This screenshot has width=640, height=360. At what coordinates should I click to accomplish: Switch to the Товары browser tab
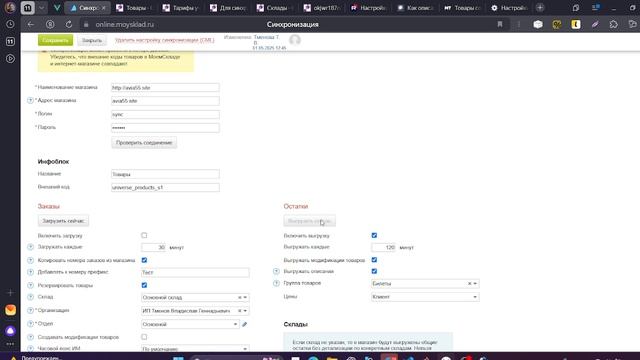click(x=134, y=8)
